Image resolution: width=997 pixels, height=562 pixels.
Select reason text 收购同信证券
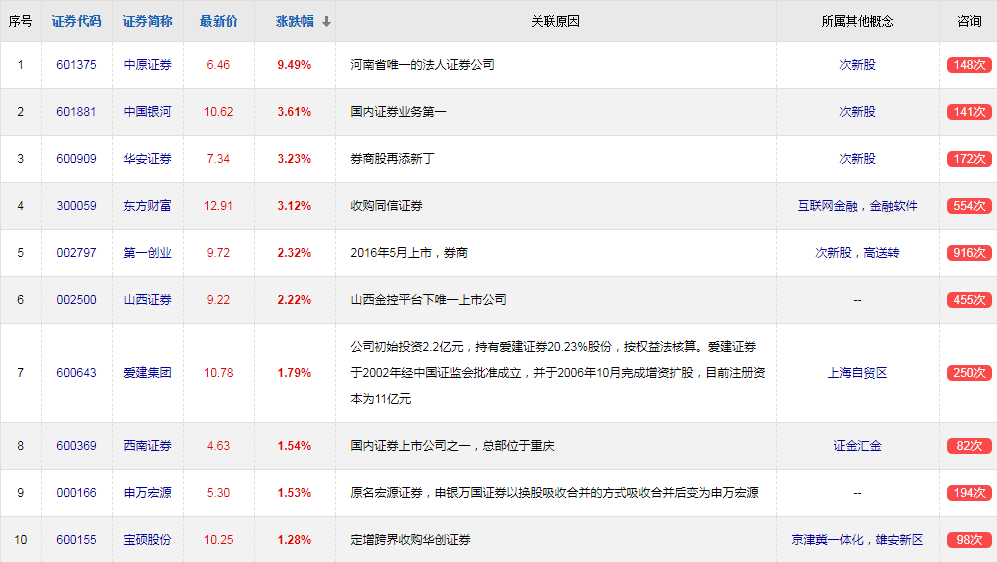[386, 206]
